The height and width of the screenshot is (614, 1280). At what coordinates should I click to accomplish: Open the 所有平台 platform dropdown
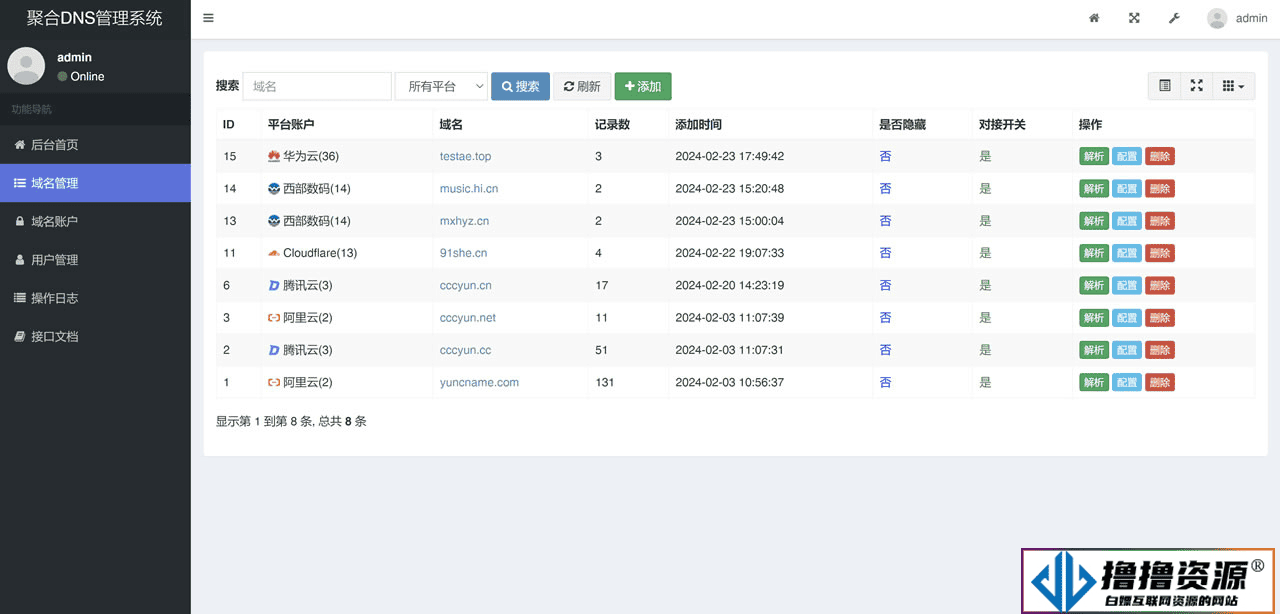[x=441, y=86]
